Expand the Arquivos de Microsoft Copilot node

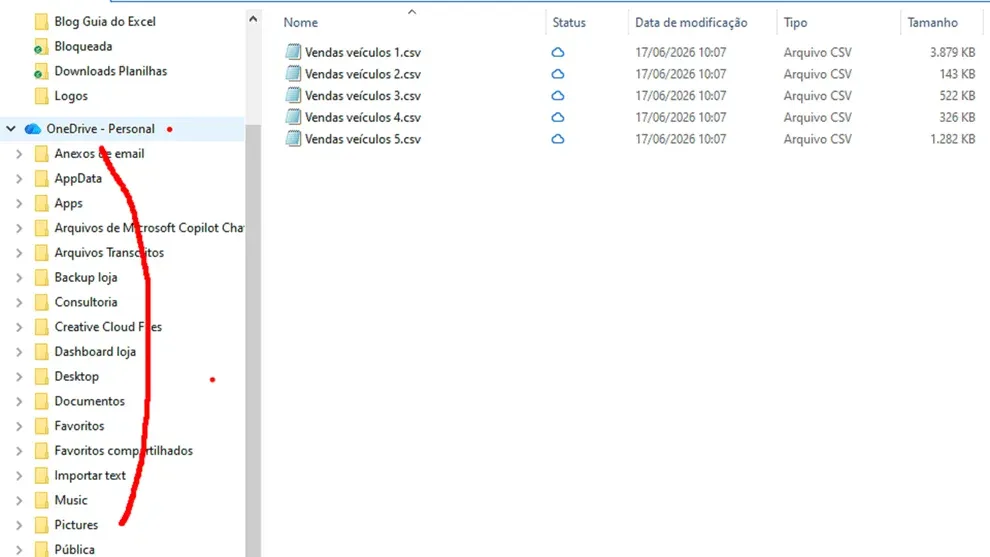coord(19,228)
